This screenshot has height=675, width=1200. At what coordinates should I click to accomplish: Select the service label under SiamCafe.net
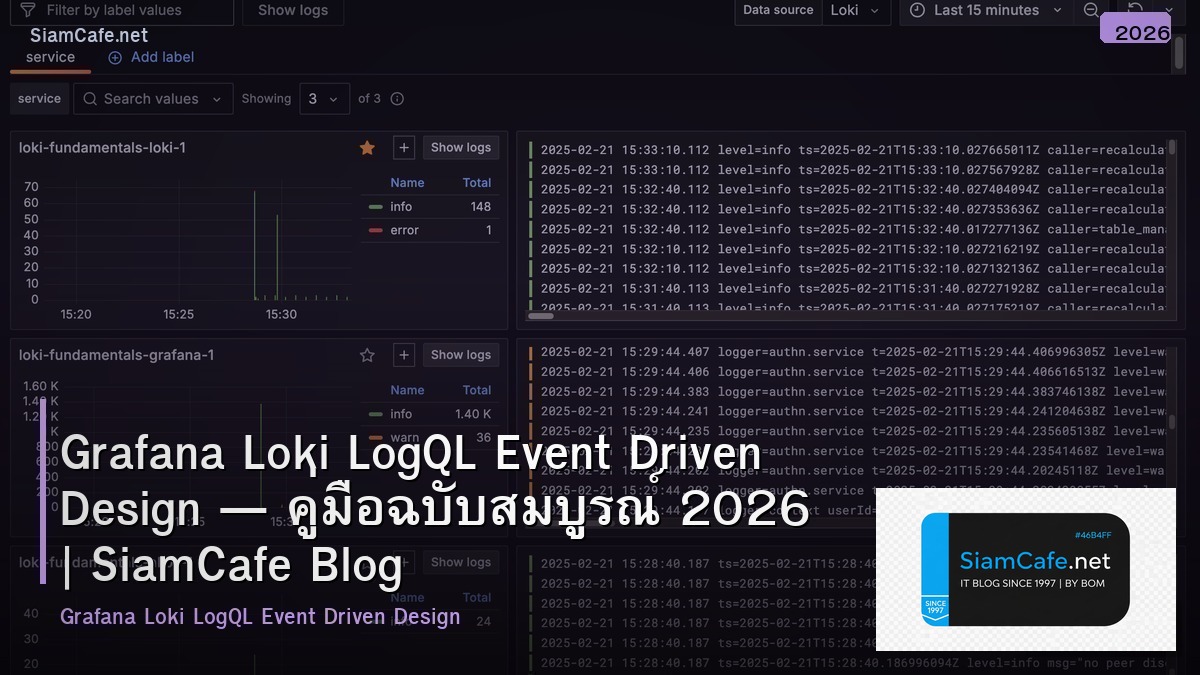pos(50,57)
